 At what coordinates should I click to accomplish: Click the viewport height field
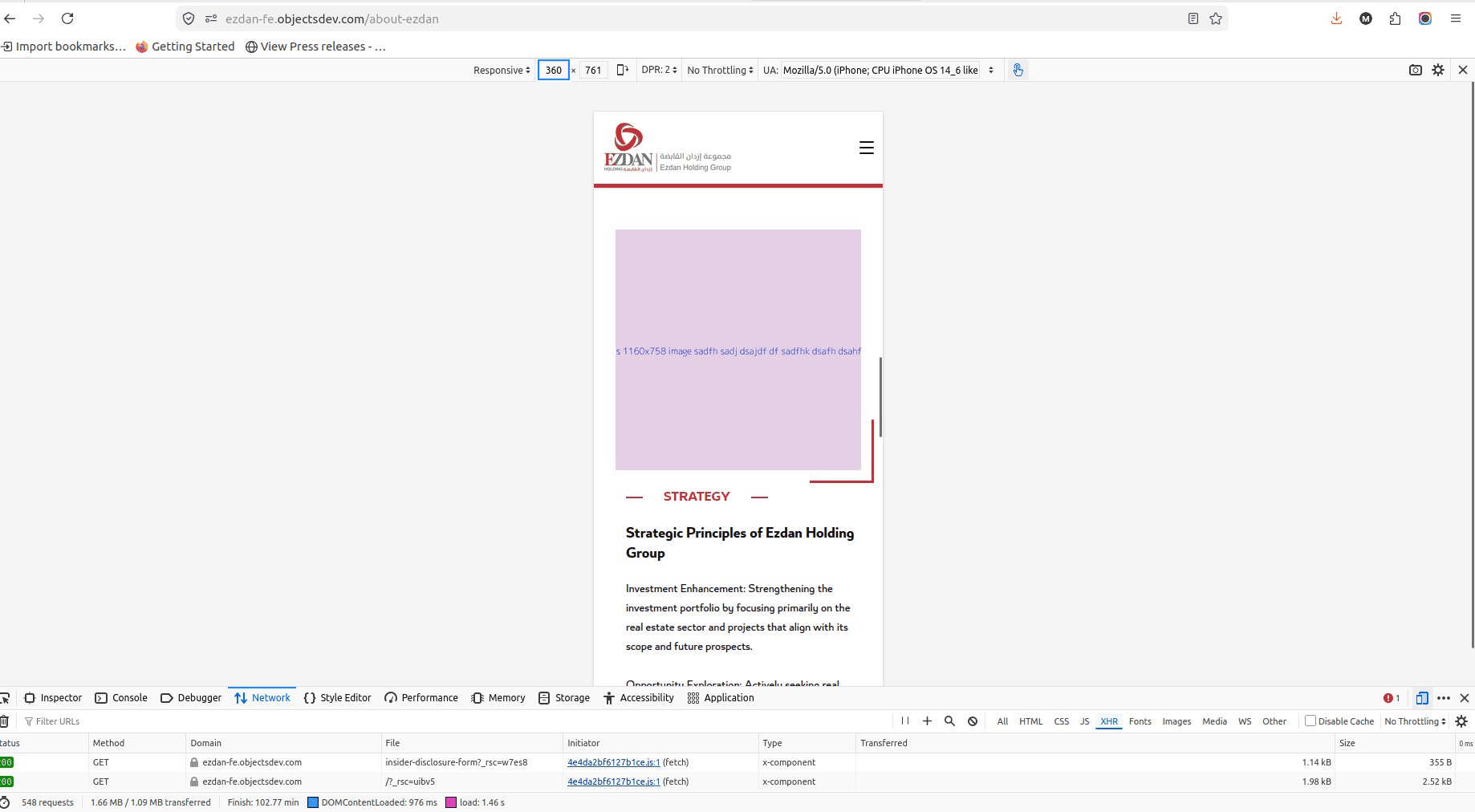(x=593, y=70)
